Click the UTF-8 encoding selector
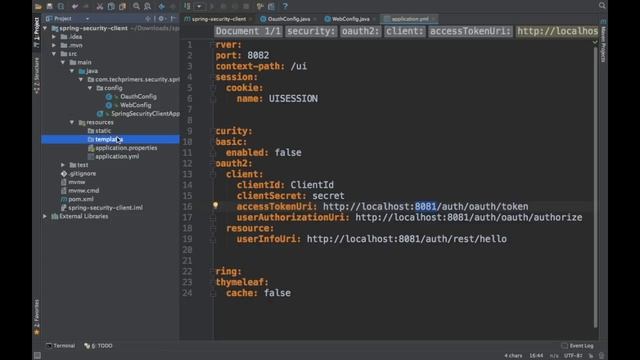This screenshot has height=360, width=640. click(573, 356)
